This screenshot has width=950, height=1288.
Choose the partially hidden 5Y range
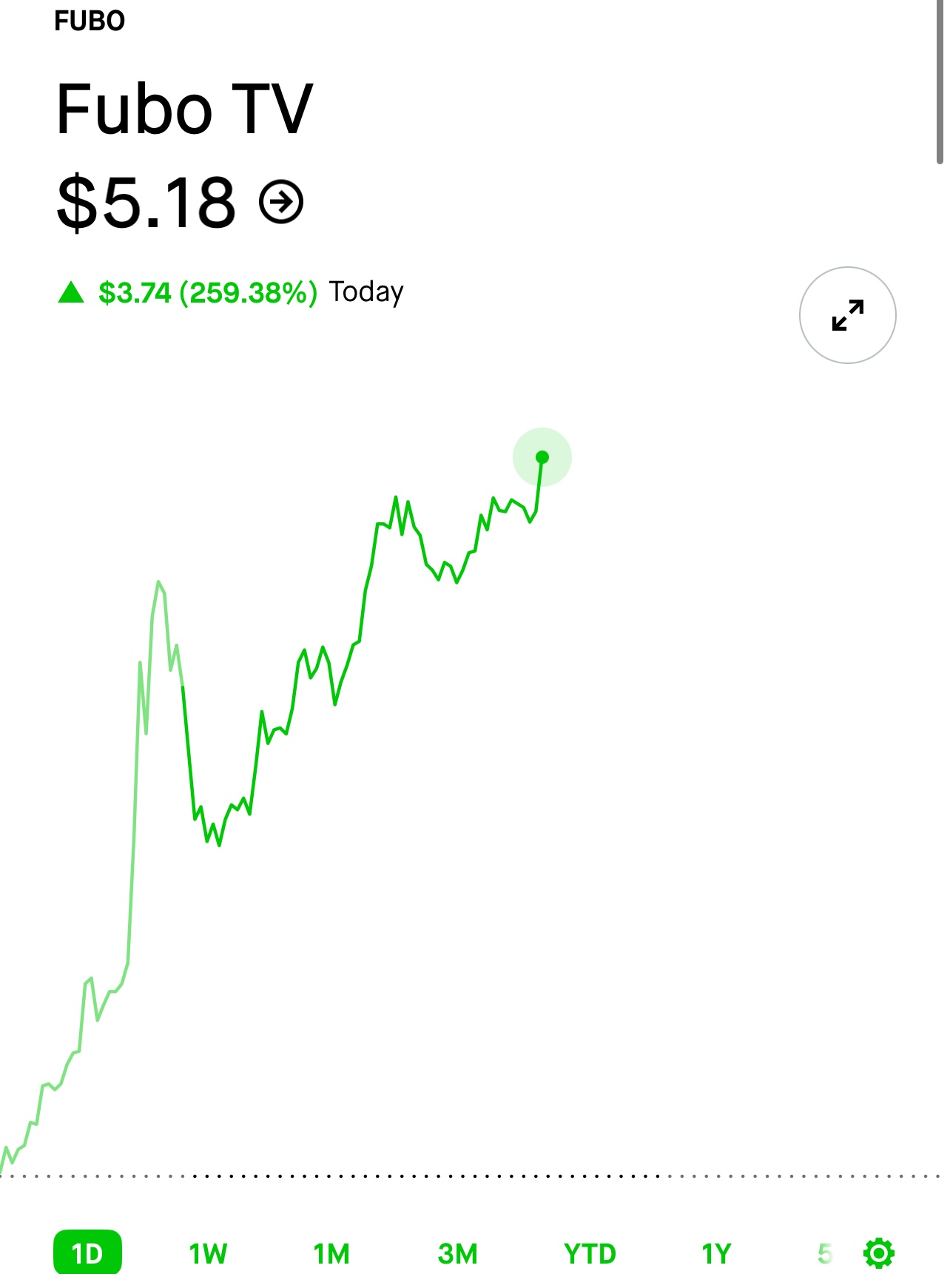[x=825, y=1253]
